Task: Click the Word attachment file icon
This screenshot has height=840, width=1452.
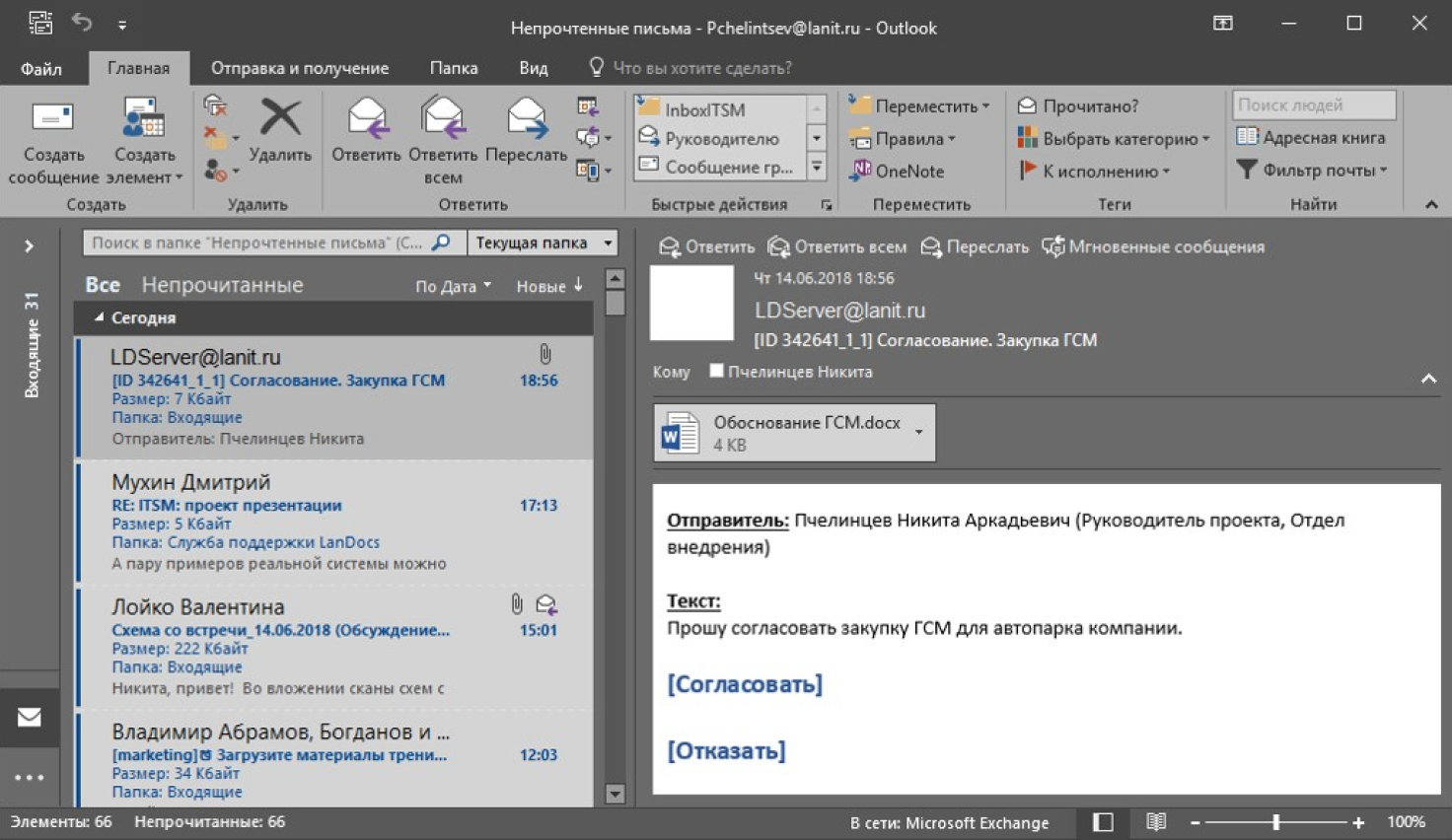Action: pyautogui.click(x=680, y=433)
